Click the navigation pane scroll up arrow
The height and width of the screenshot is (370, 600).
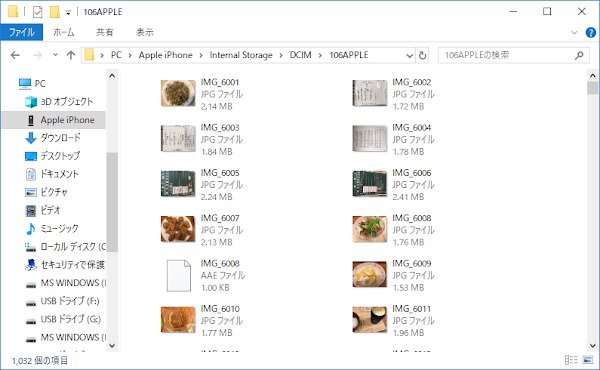pos(112,76)
